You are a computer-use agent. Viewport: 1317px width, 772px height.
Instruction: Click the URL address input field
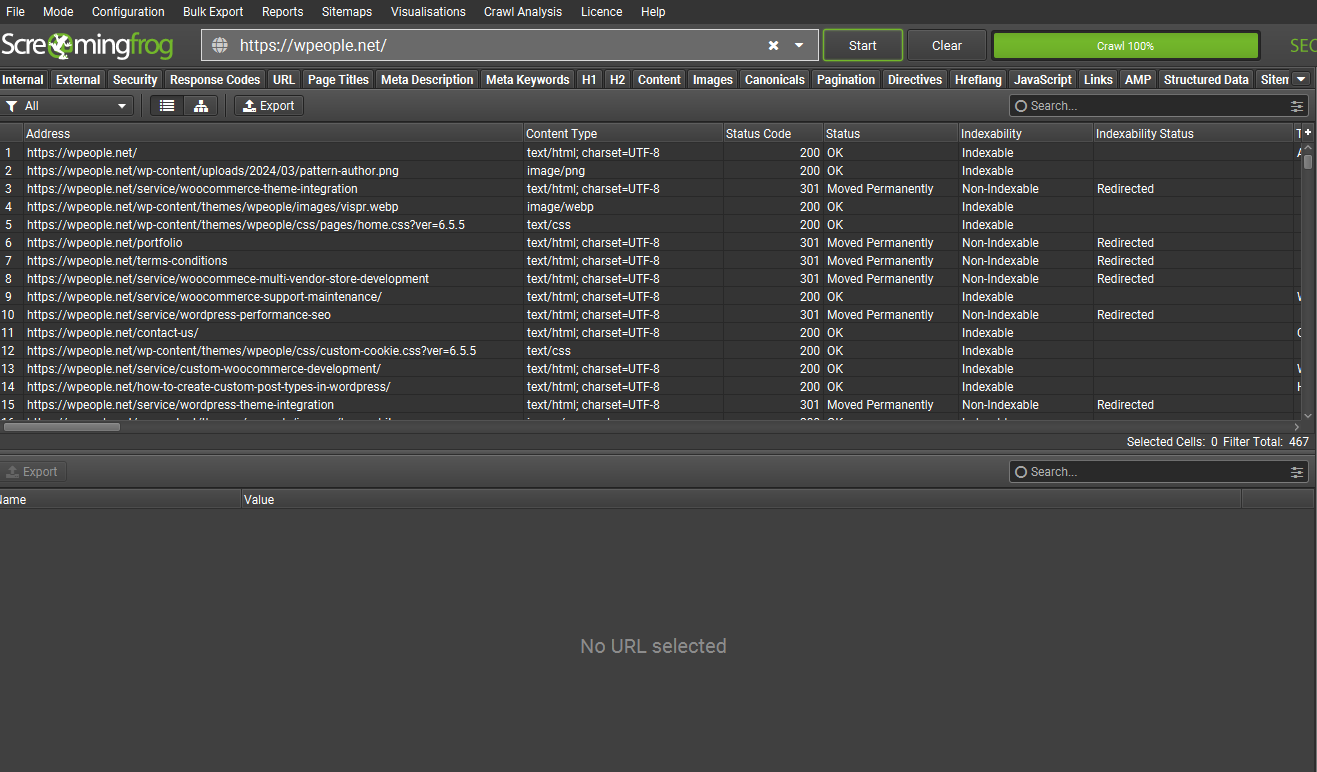500,45
